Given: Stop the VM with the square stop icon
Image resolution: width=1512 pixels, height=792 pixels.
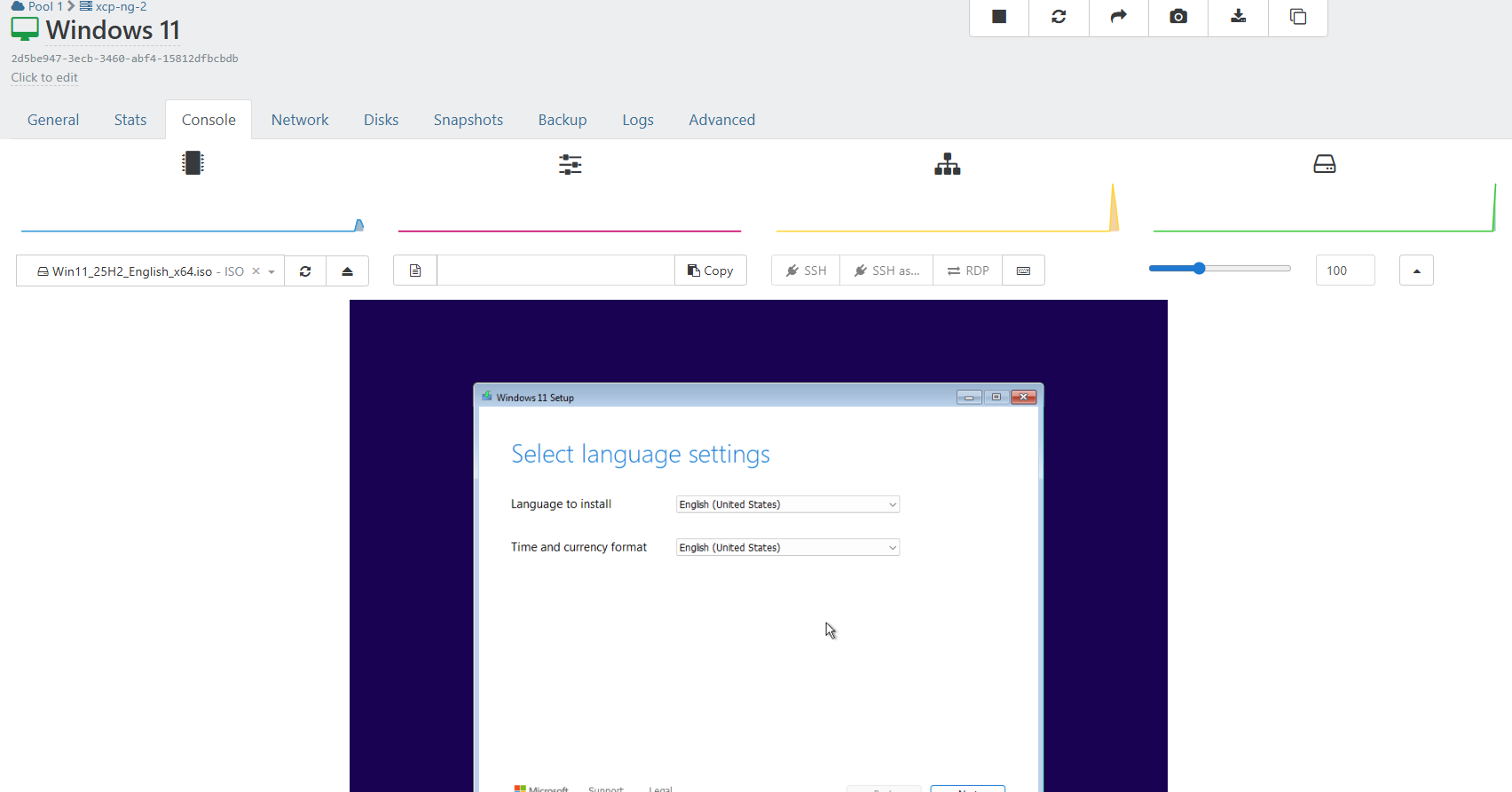Looking at the screenshot, I should click(999, 17).
